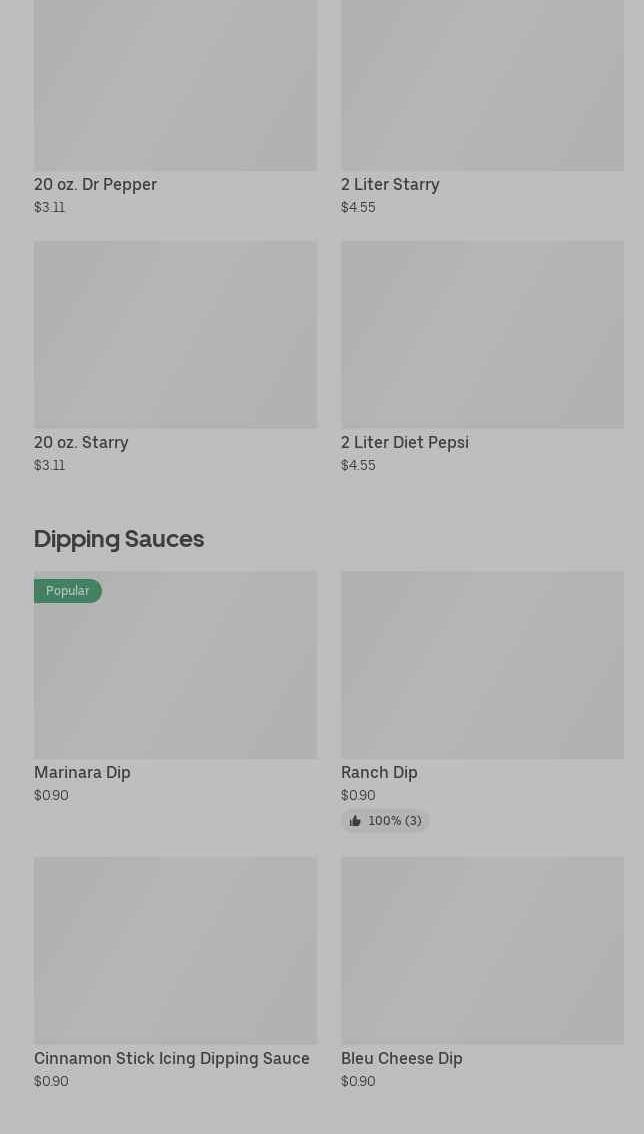Screen dimensions: 644x1134
Task: Click Cinnamon Stick Icing Dipping Sauce title
Action: 172,1059
